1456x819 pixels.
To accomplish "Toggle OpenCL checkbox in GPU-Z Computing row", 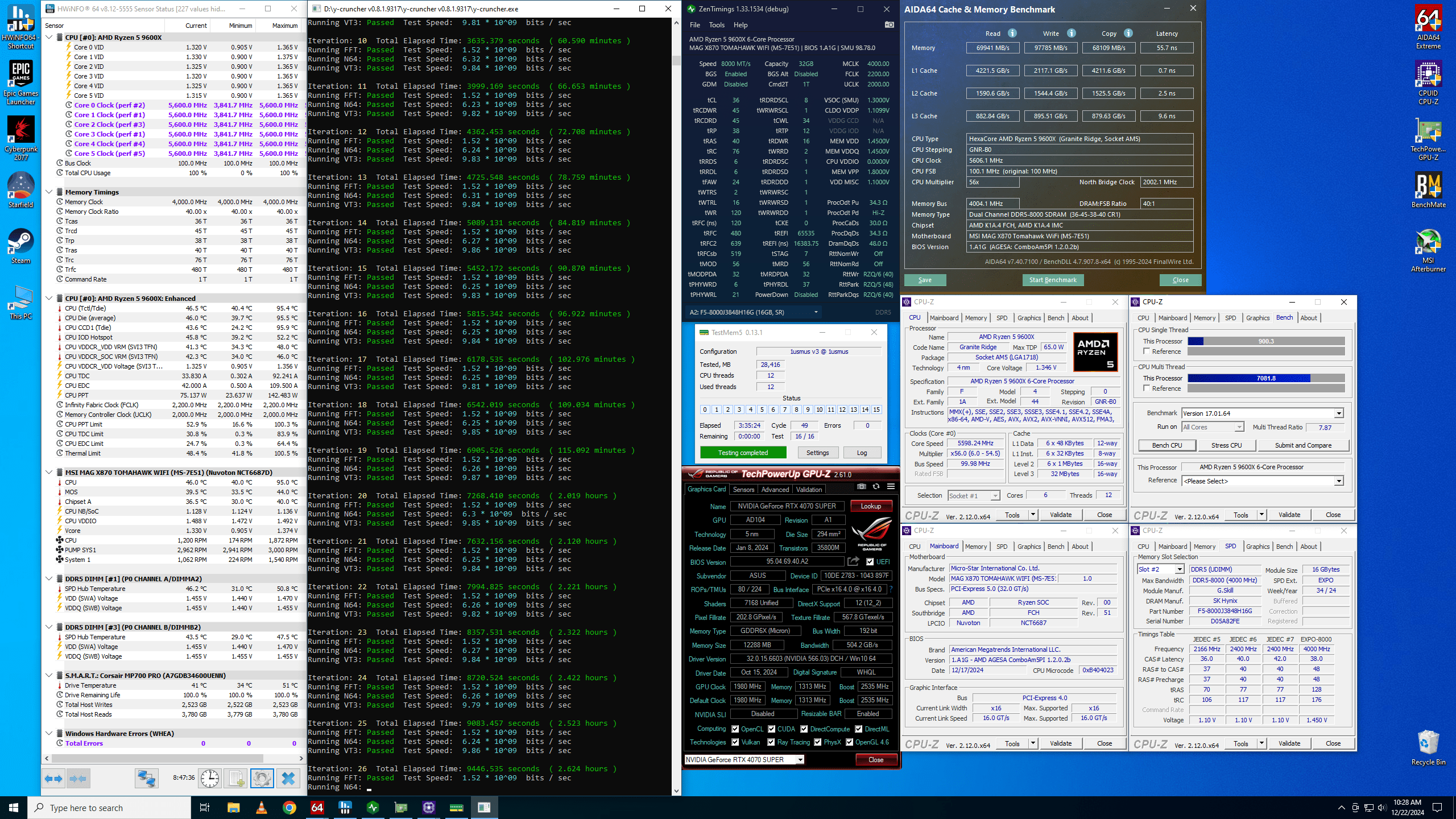I will click(x=735, y=729).
